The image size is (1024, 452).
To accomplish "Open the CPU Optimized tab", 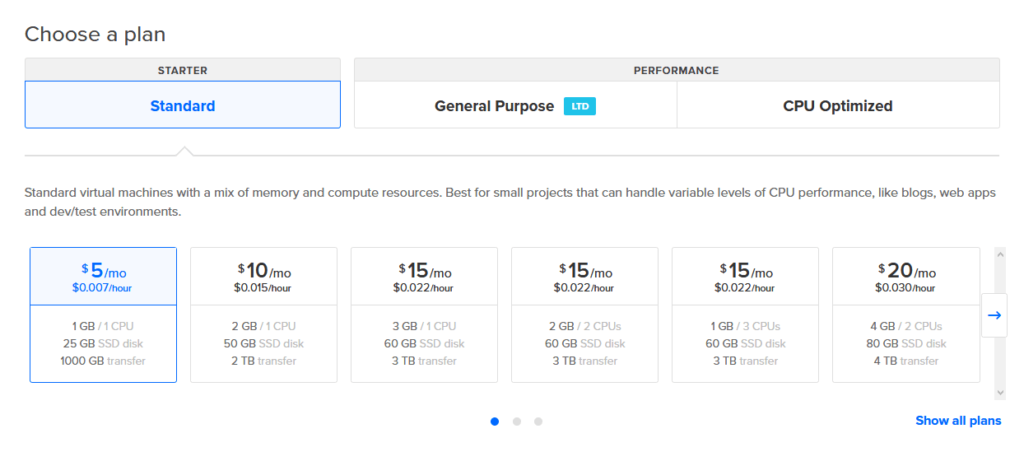I will (837, 106).
